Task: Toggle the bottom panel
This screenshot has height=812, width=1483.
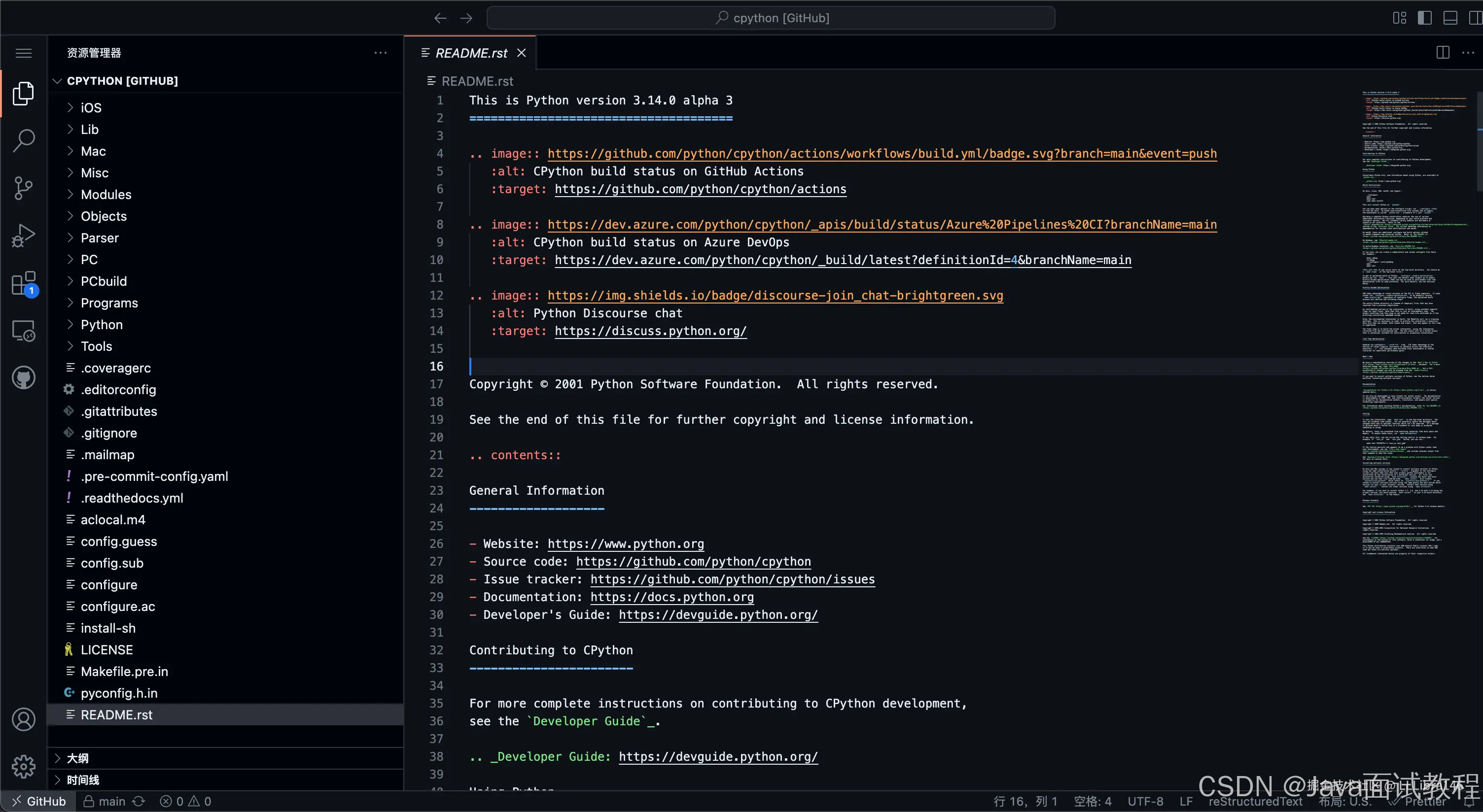Action: pyautogui.click(x=1450, y=18)
